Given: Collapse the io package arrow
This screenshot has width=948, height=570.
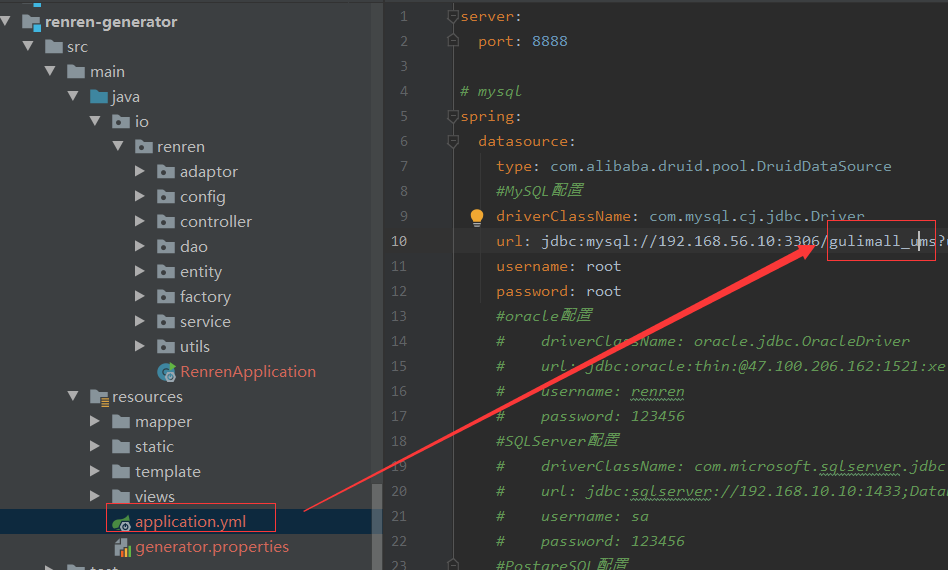Looking at the screenshot, I should click(95, 121).
